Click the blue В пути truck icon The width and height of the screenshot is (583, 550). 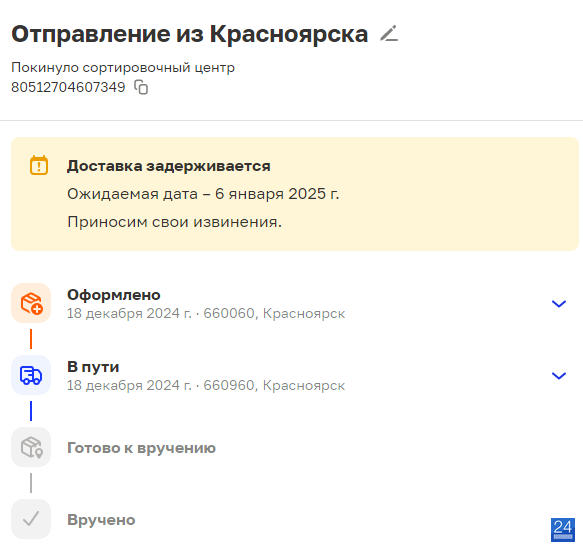click(x=31, y=375)
